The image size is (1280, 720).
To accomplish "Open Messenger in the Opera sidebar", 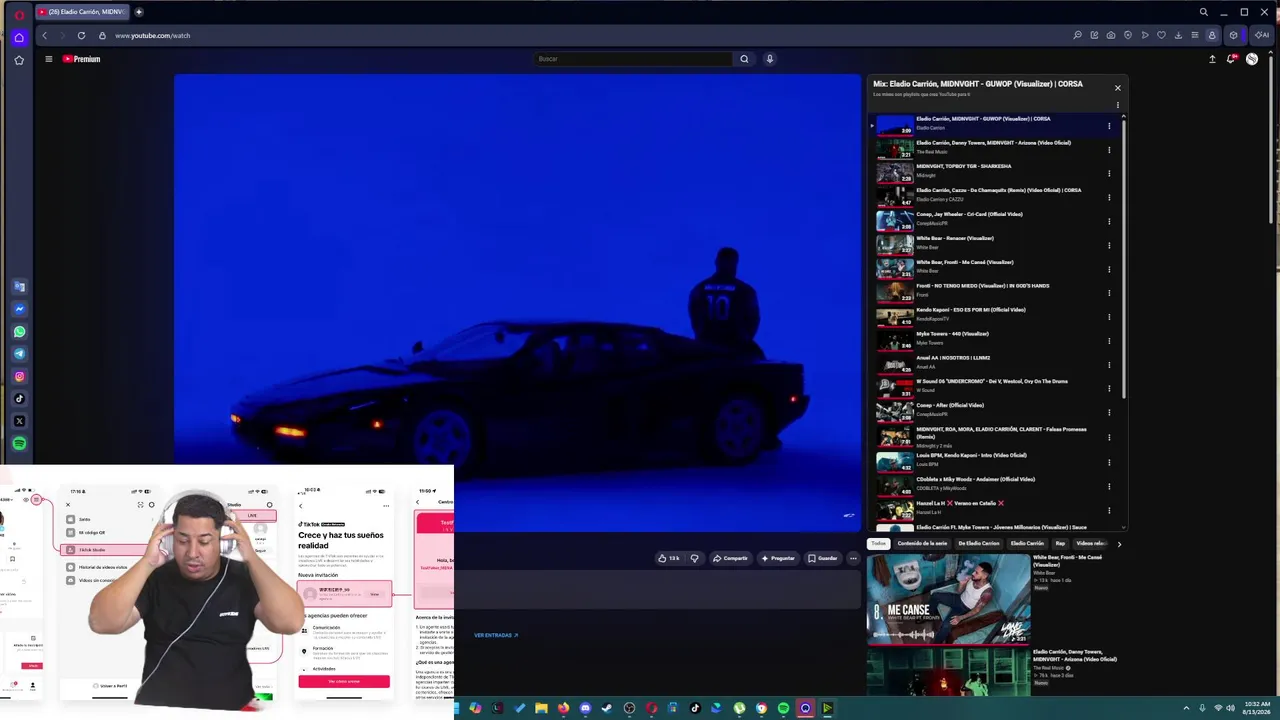I will [19, 309].
